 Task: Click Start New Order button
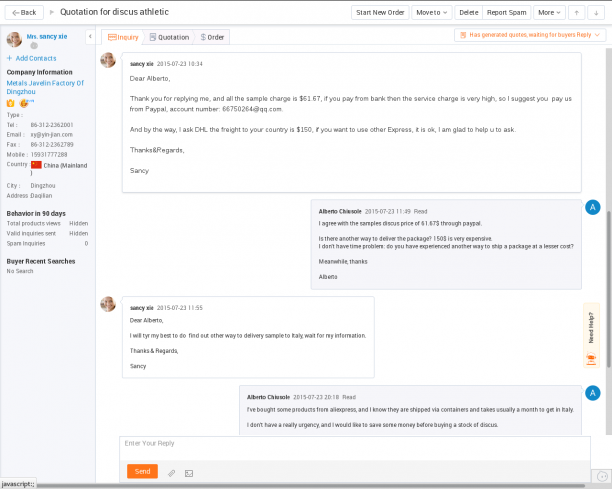pos(380,12)
